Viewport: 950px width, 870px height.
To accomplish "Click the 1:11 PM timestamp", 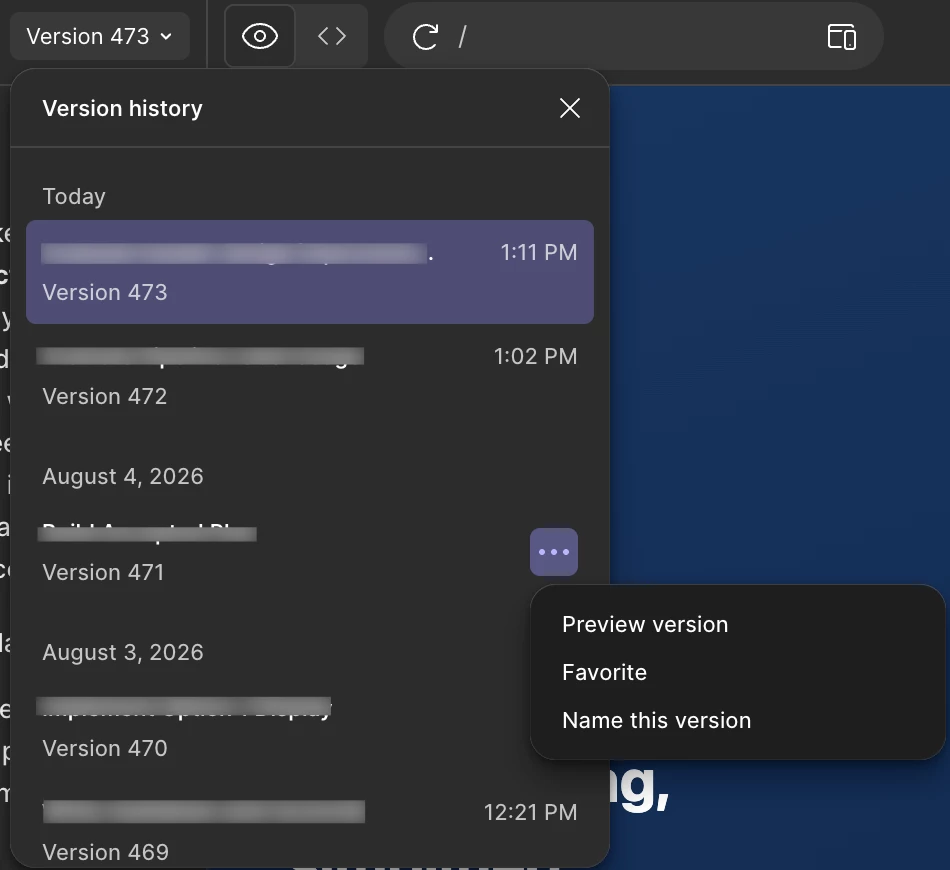I will [539, 253].
